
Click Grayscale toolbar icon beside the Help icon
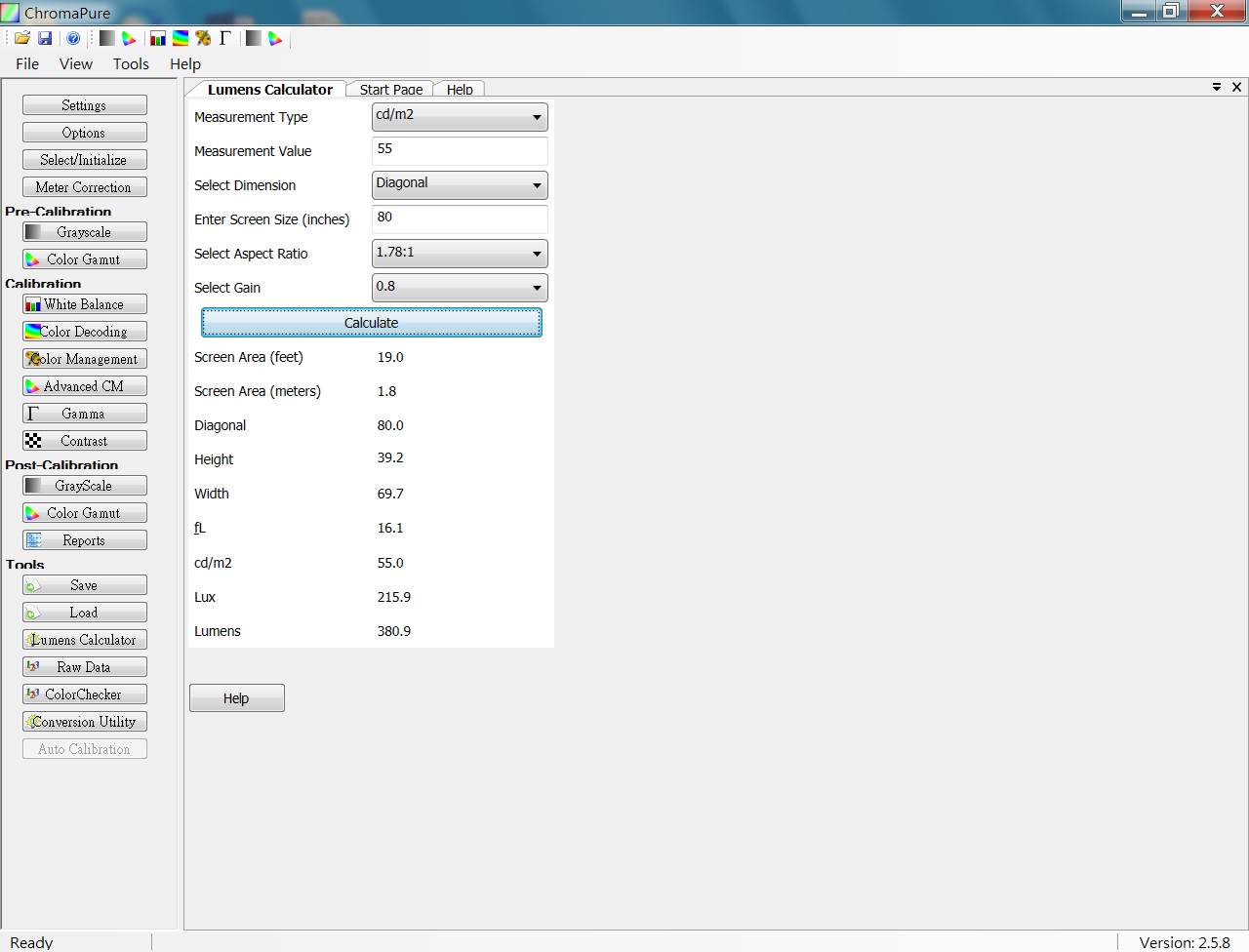click(x=106, y=38)
